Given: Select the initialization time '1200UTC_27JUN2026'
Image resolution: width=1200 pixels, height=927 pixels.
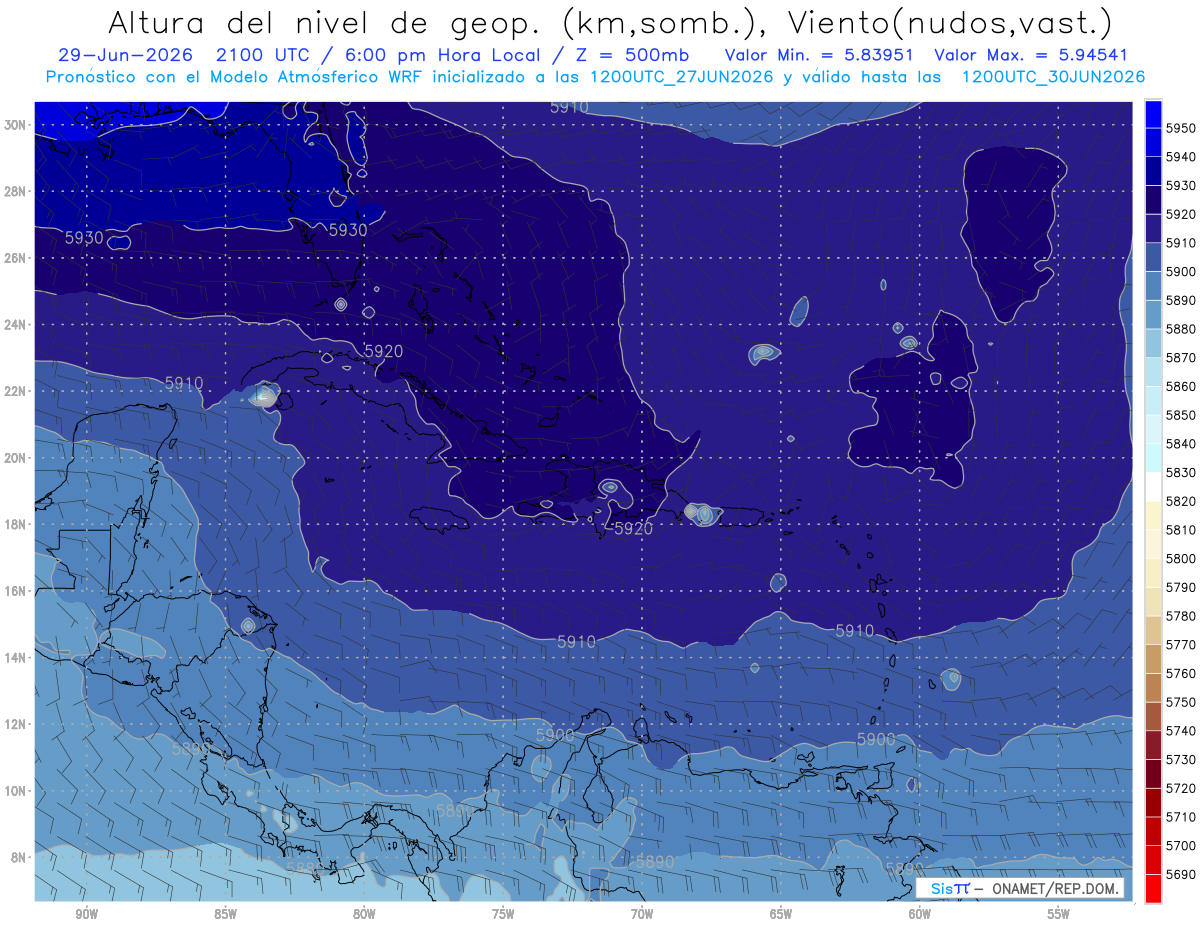Looking at the screenshot, I should point(682,77).
